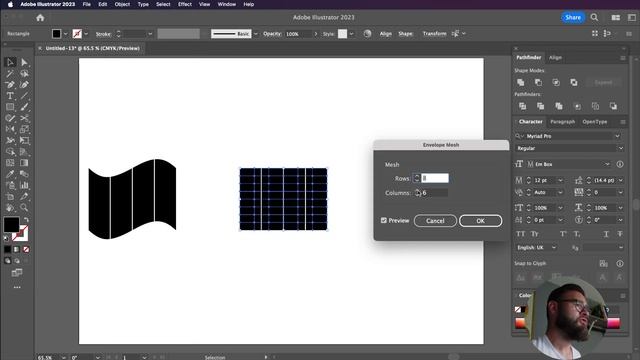The height and width of the screenshot is (360, 640).
Task: Click OK in Envelope Mesh dialog
Action: click(x=480, y=221)
